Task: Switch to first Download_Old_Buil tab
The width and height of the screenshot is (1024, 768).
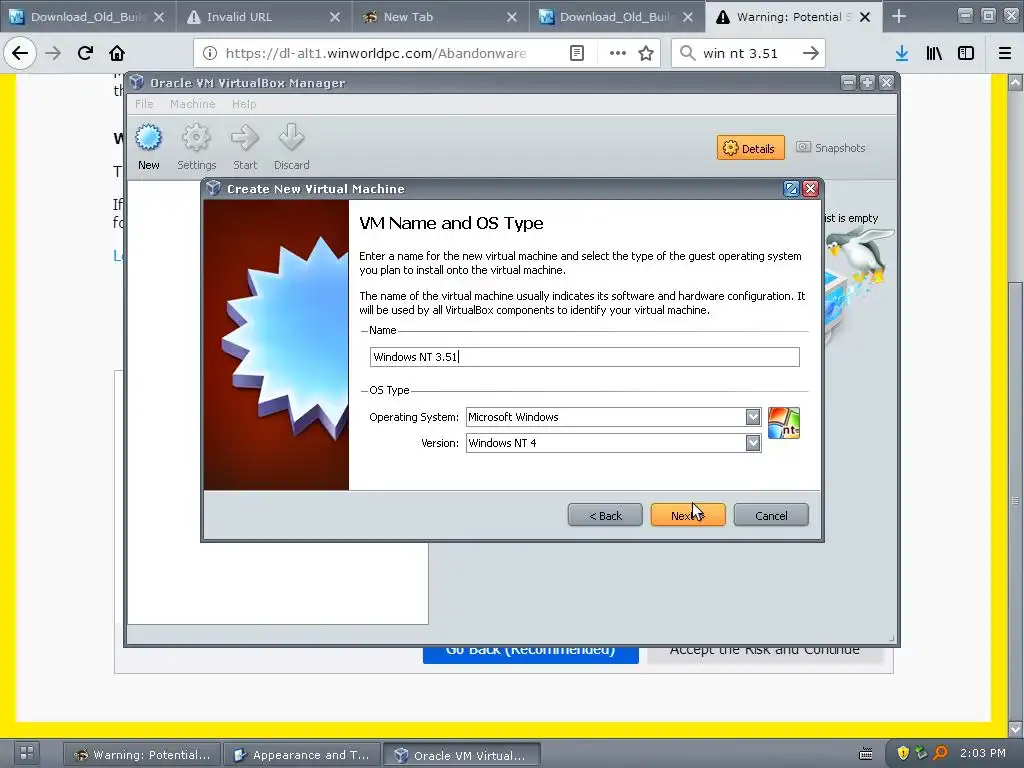Action: pos(88,17)
